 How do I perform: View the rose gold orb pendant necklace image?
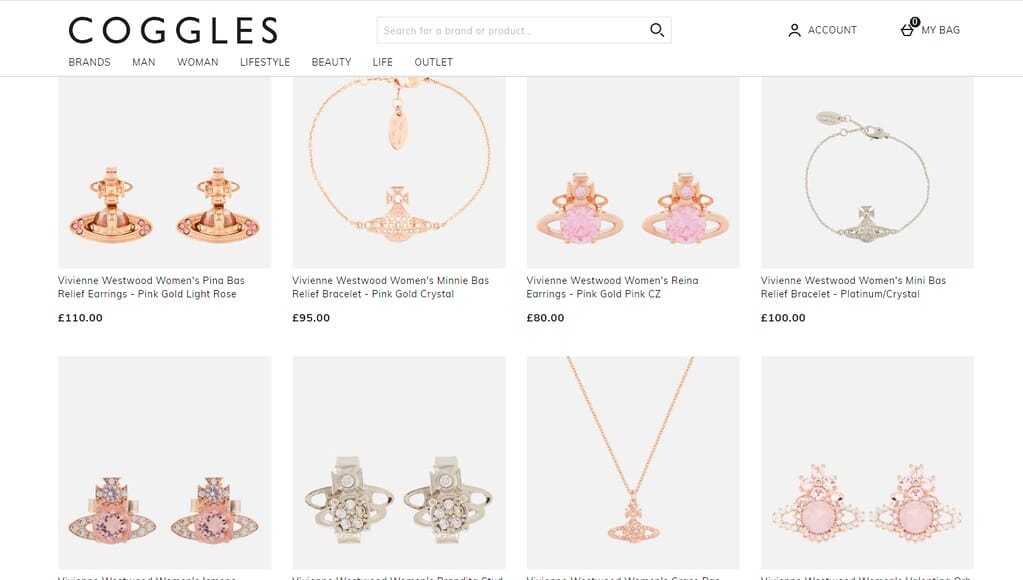click(633, 462)
